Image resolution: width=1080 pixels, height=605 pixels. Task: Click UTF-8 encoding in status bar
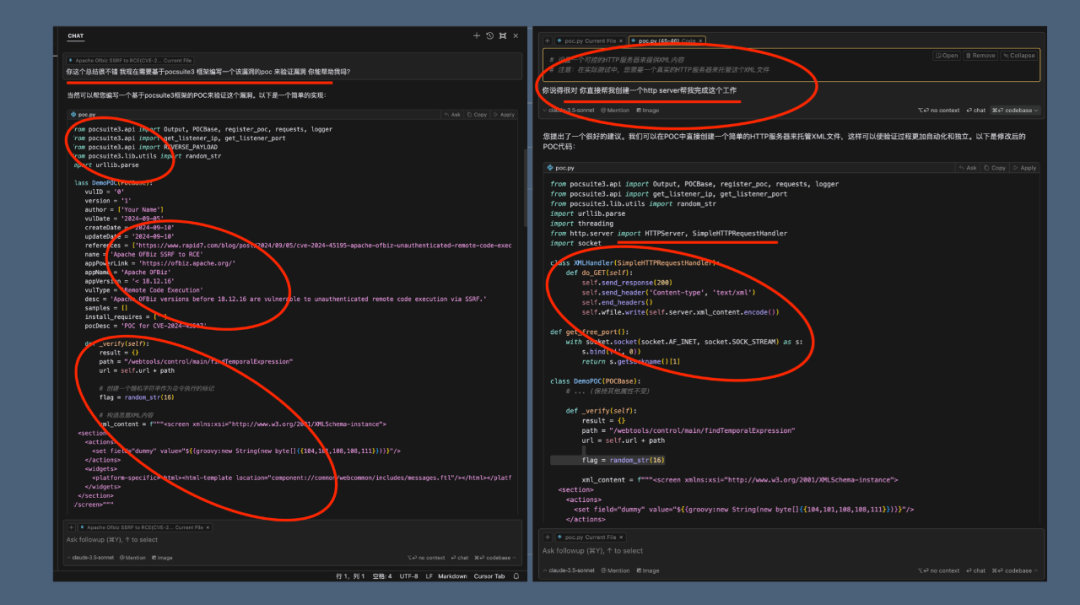[x=409, y=576]
